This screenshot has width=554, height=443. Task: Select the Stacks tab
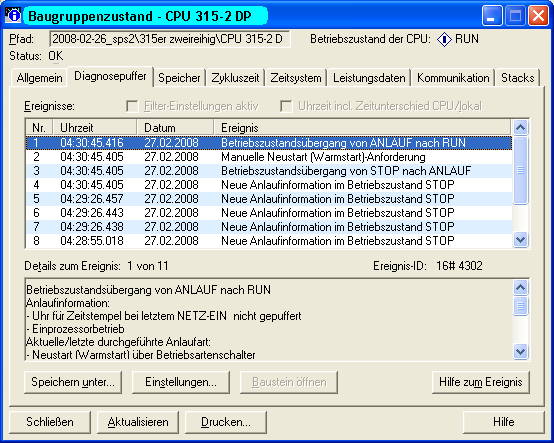518,78
